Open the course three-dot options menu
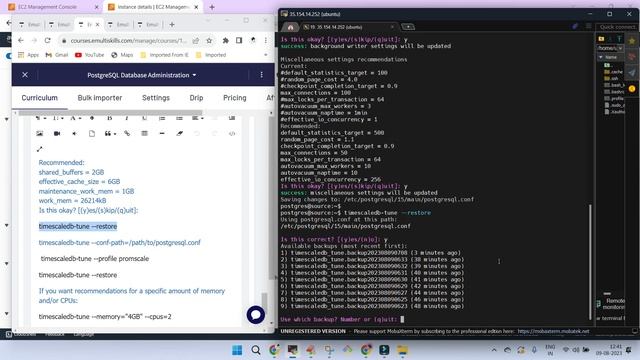640x360 pixels. pos(262,75)
